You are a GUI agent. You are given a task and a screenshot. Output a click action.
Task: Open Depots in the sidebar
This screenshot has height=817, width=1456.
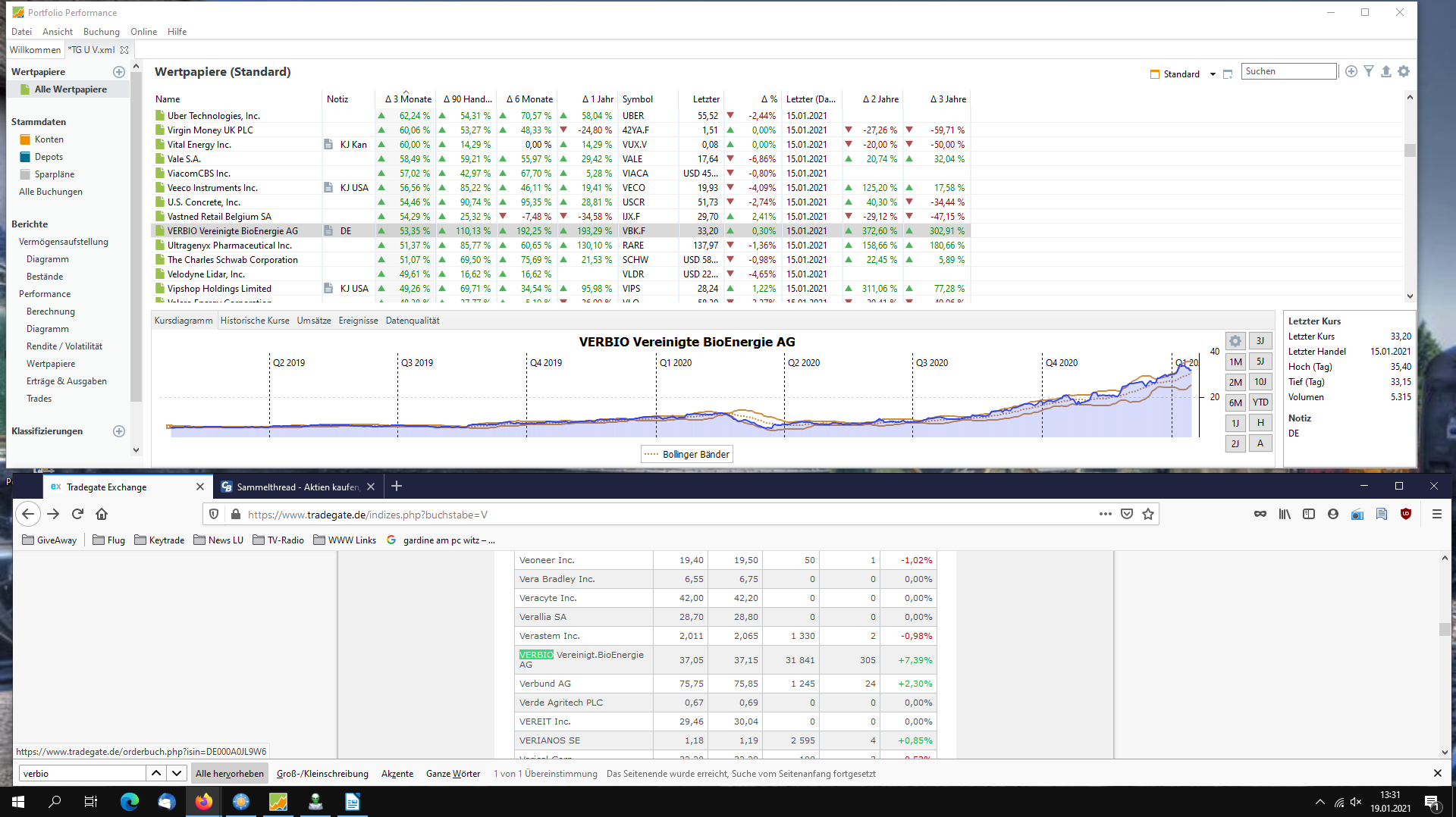pos(49,157)
